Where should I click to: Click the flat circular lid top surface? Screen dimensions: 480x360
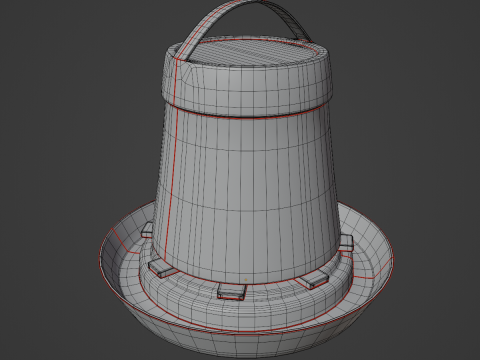click(x=252, y=52)
